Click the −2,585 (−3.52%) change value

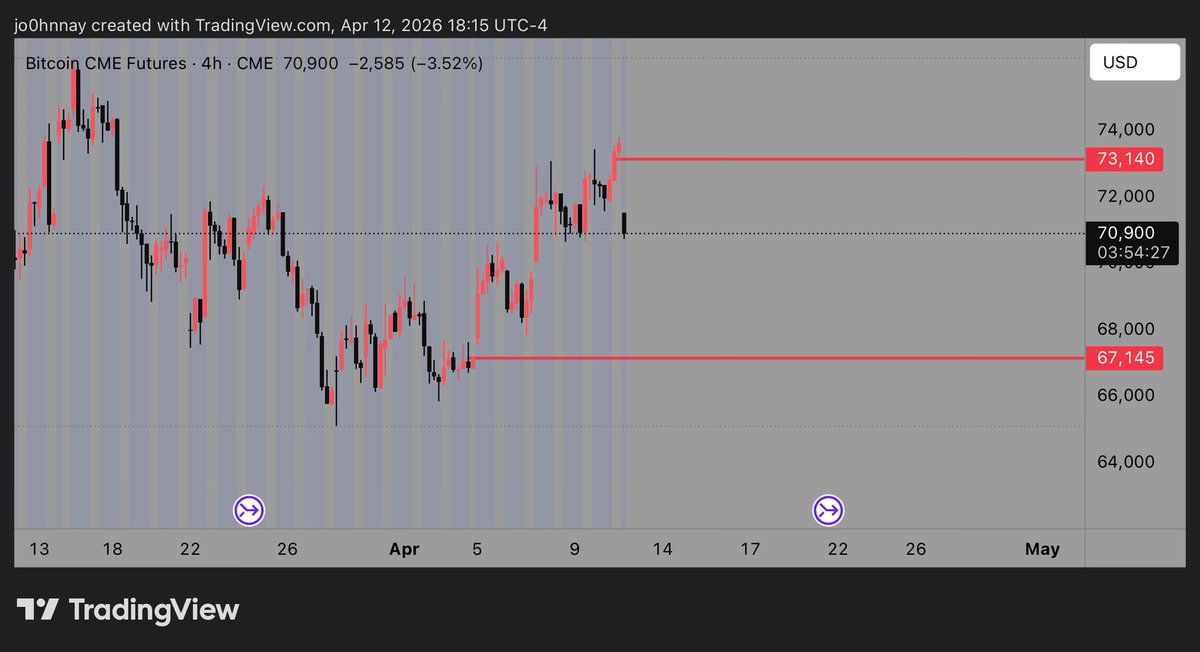pyautogui.click(x=415, y=64)
